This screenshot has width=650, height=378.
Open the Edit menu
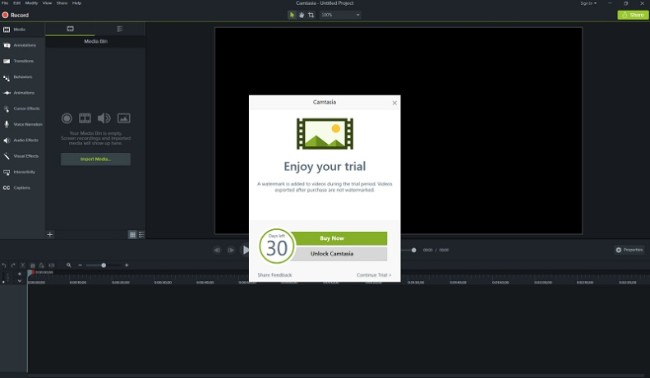click(17, 3)
